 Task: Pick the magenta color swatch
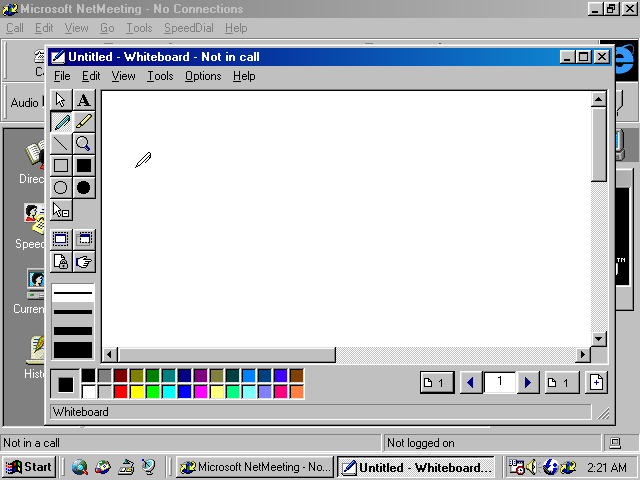click(201, 392)
